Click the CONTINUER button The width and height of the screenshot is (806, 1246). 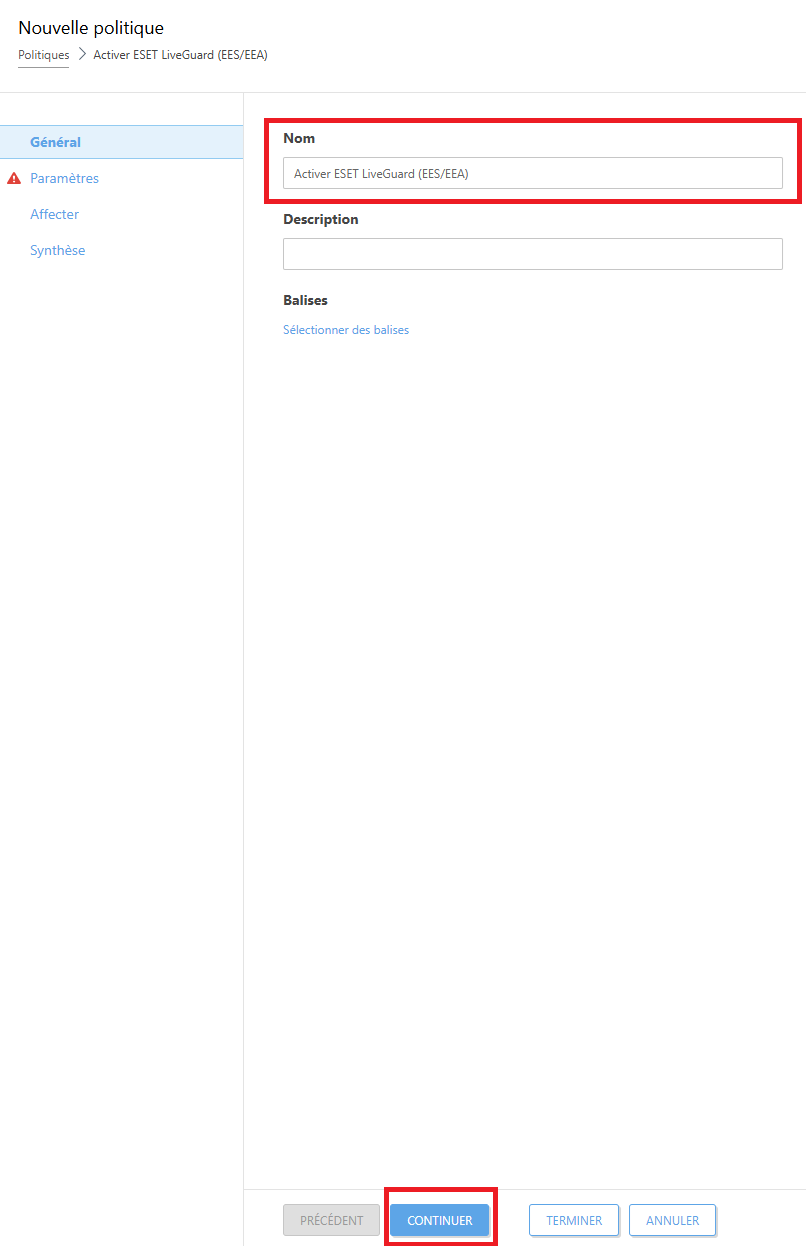pos(440,1220)
